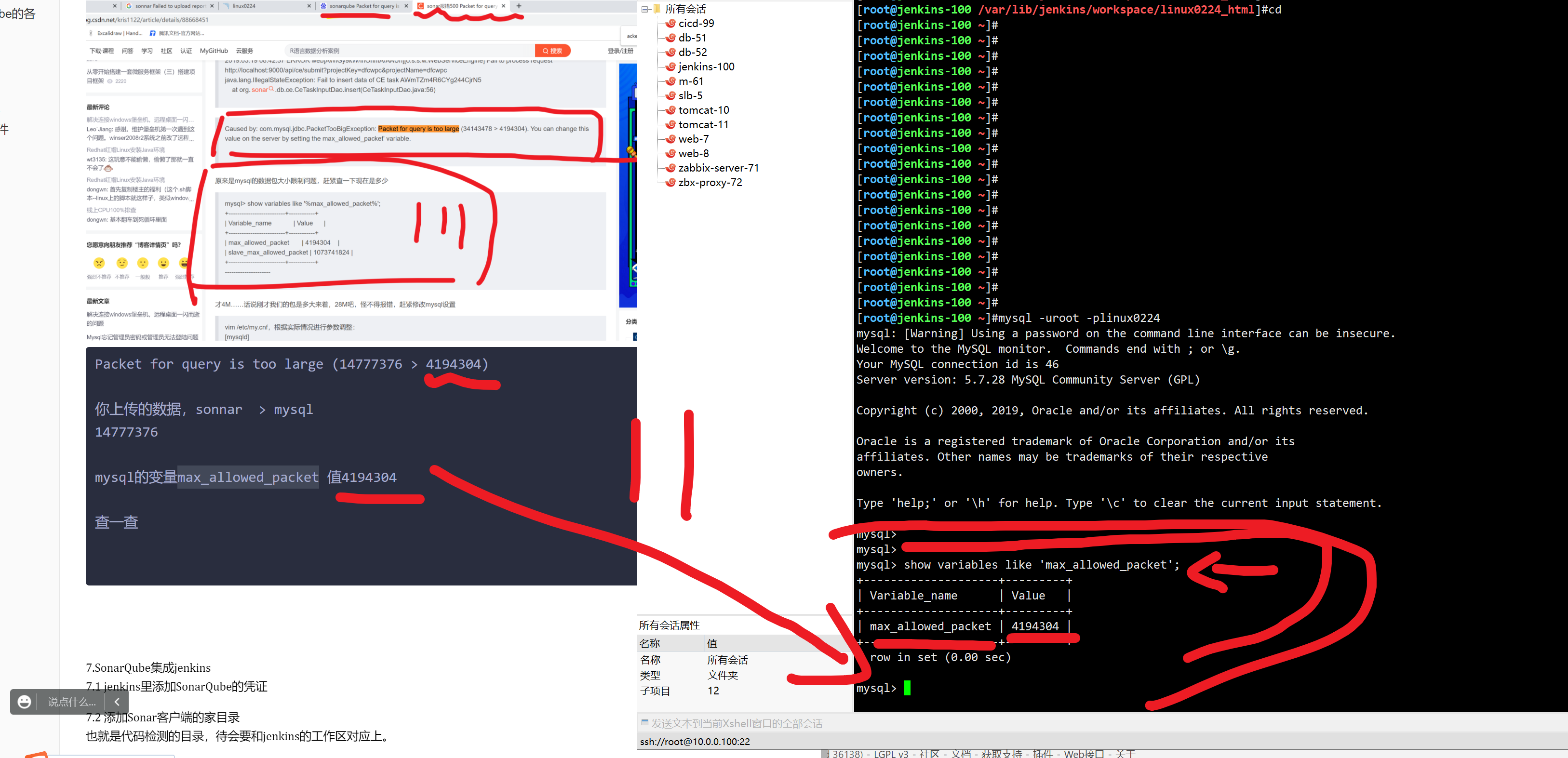Open 腾讯文档 bookmark icon
1568x758 pixels.
[153, 33]
